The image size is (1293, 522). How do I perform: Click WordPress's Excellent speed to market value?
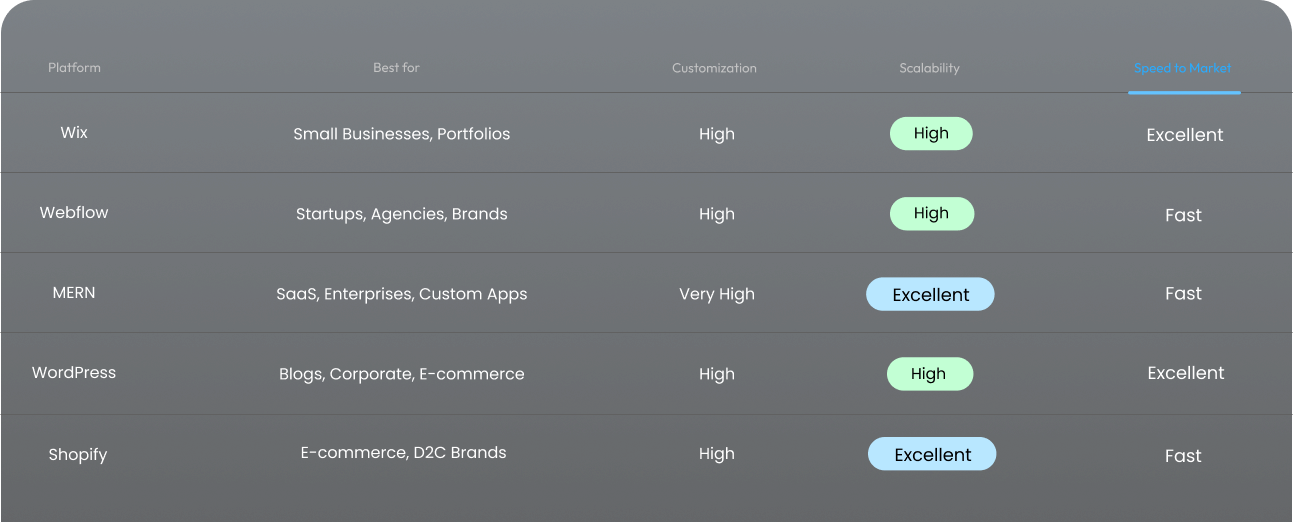pos(1186,373)
